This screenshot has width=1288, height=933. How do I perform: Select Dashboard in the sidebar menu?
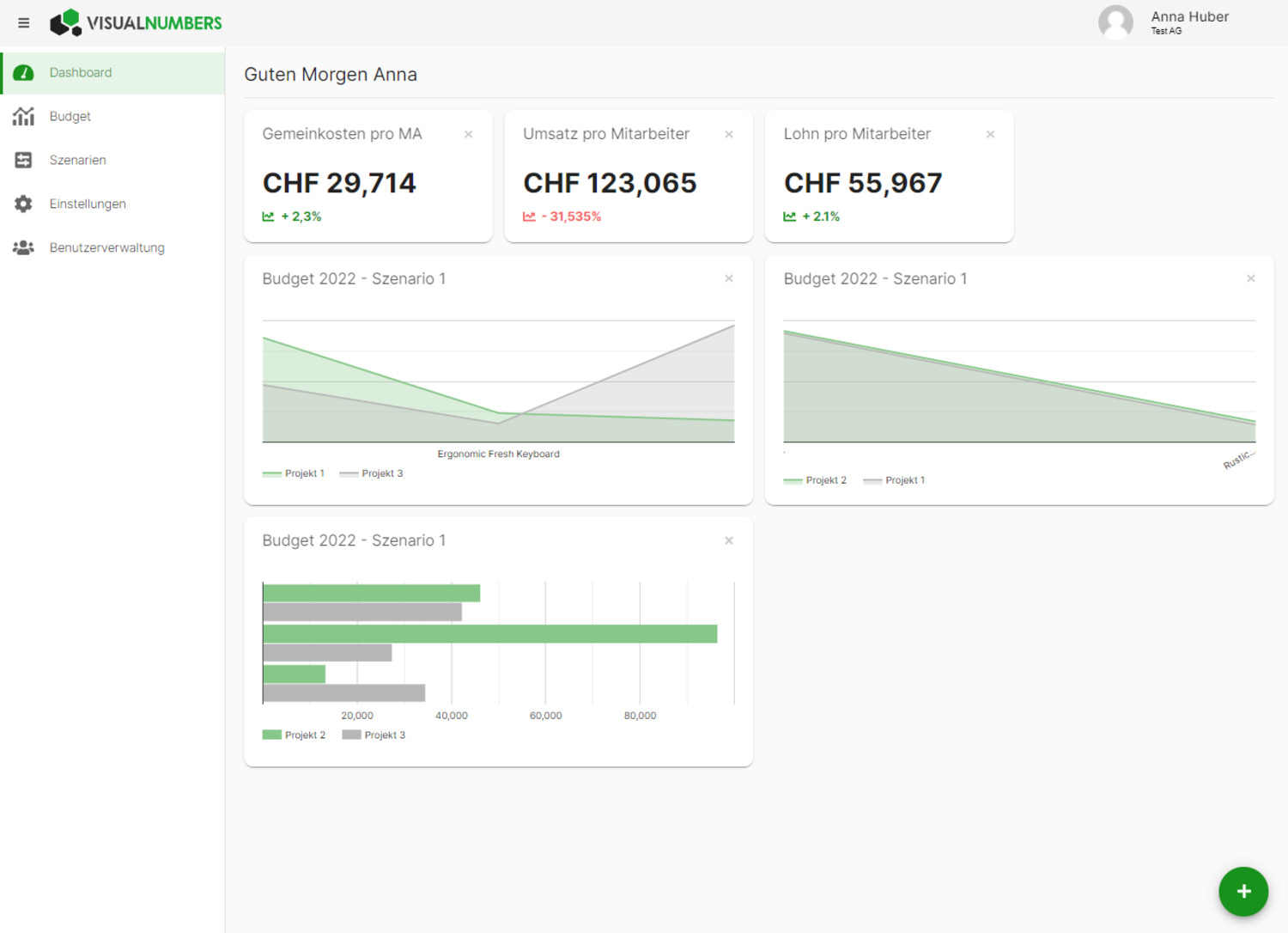pyautogui.click(x=81, y=72)
